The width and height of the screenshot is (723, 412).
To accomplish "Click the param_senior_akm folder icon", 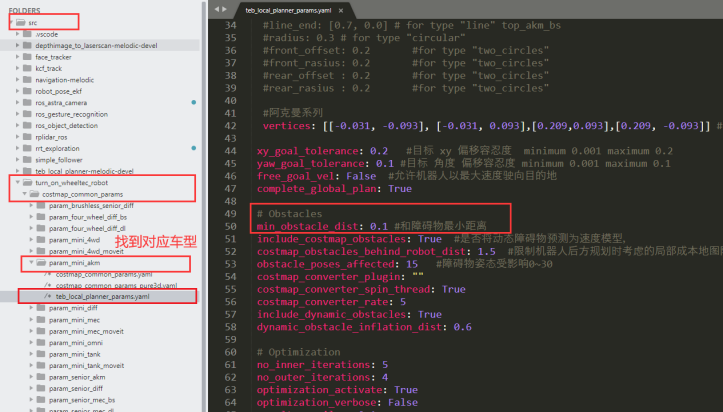I will 39,376.
